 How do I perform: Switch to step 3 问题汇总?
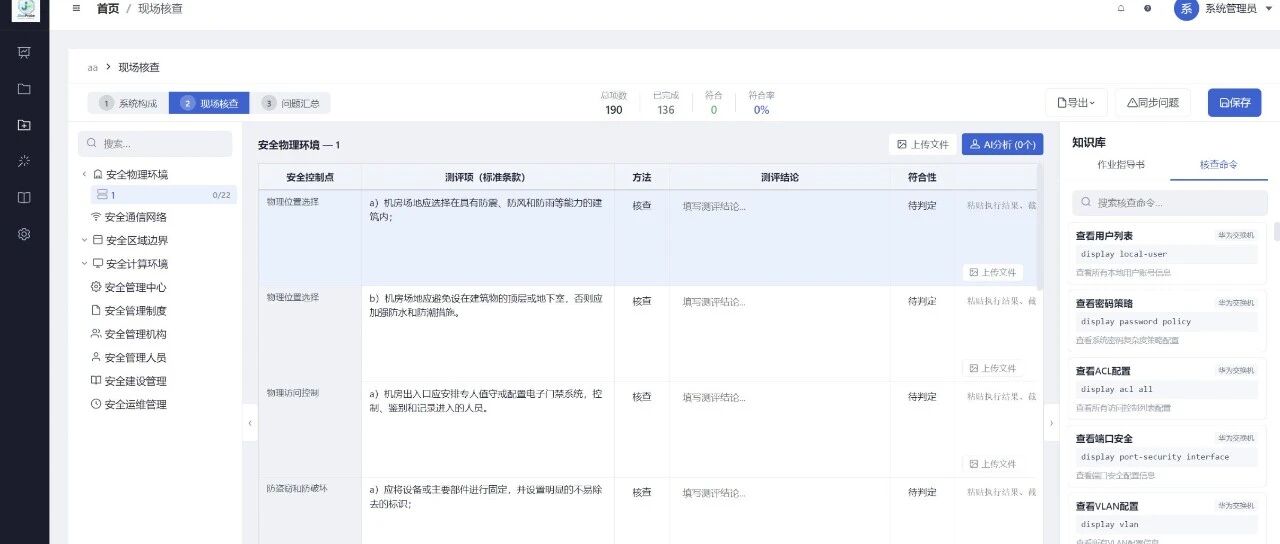(290, 103)
